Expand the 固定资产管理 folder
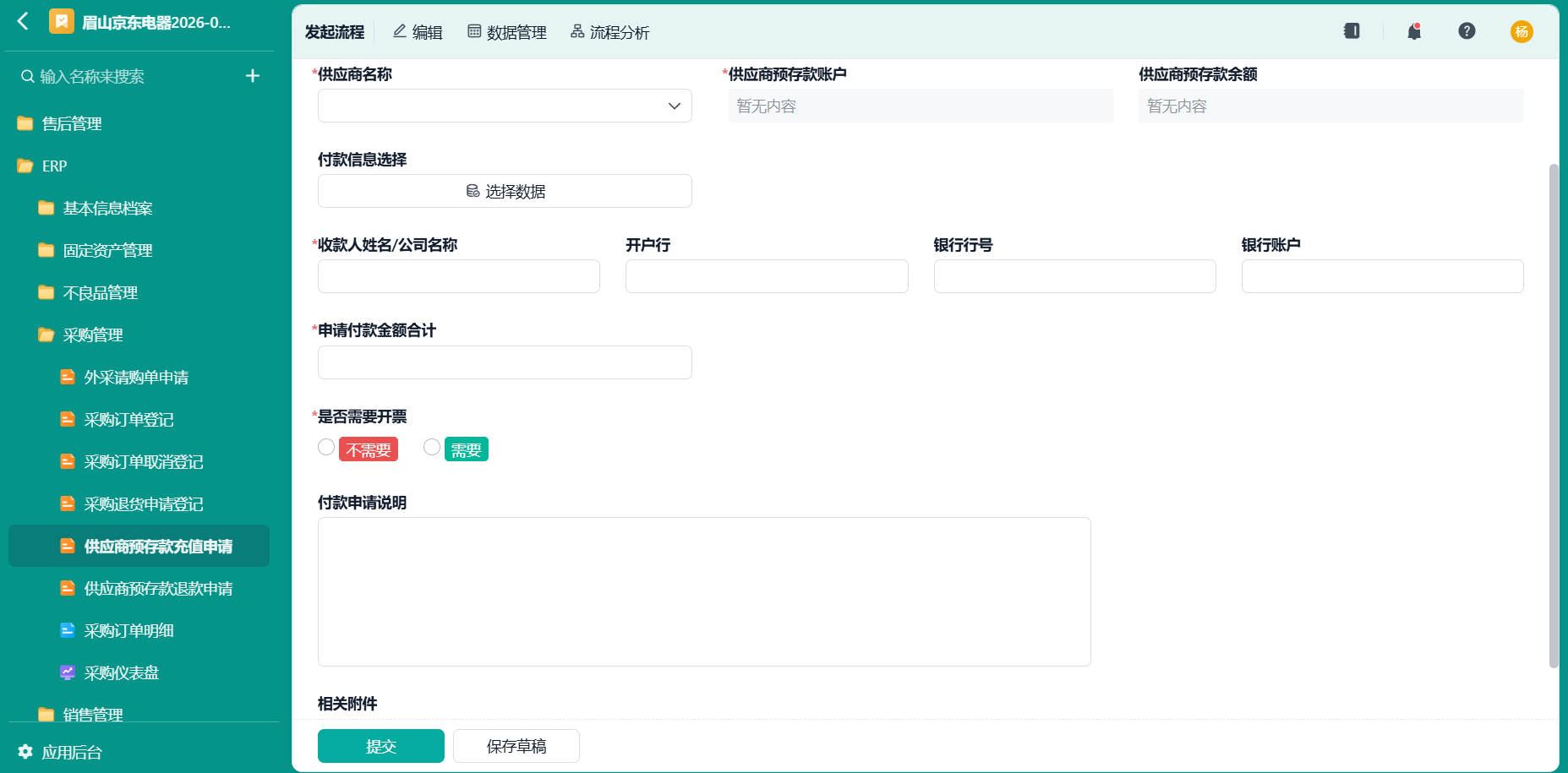This screenshot has width=1568, height=773. pyautogui.click(x=107, y=250)
